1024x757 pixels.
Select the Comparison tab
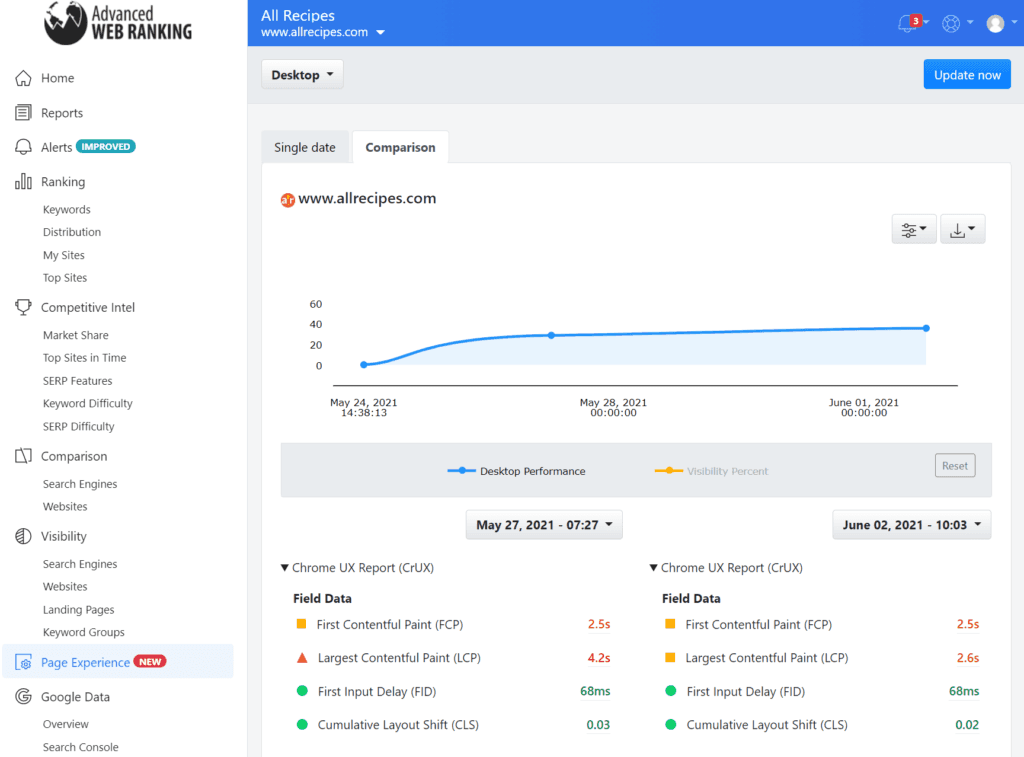[x=400, y=147]
